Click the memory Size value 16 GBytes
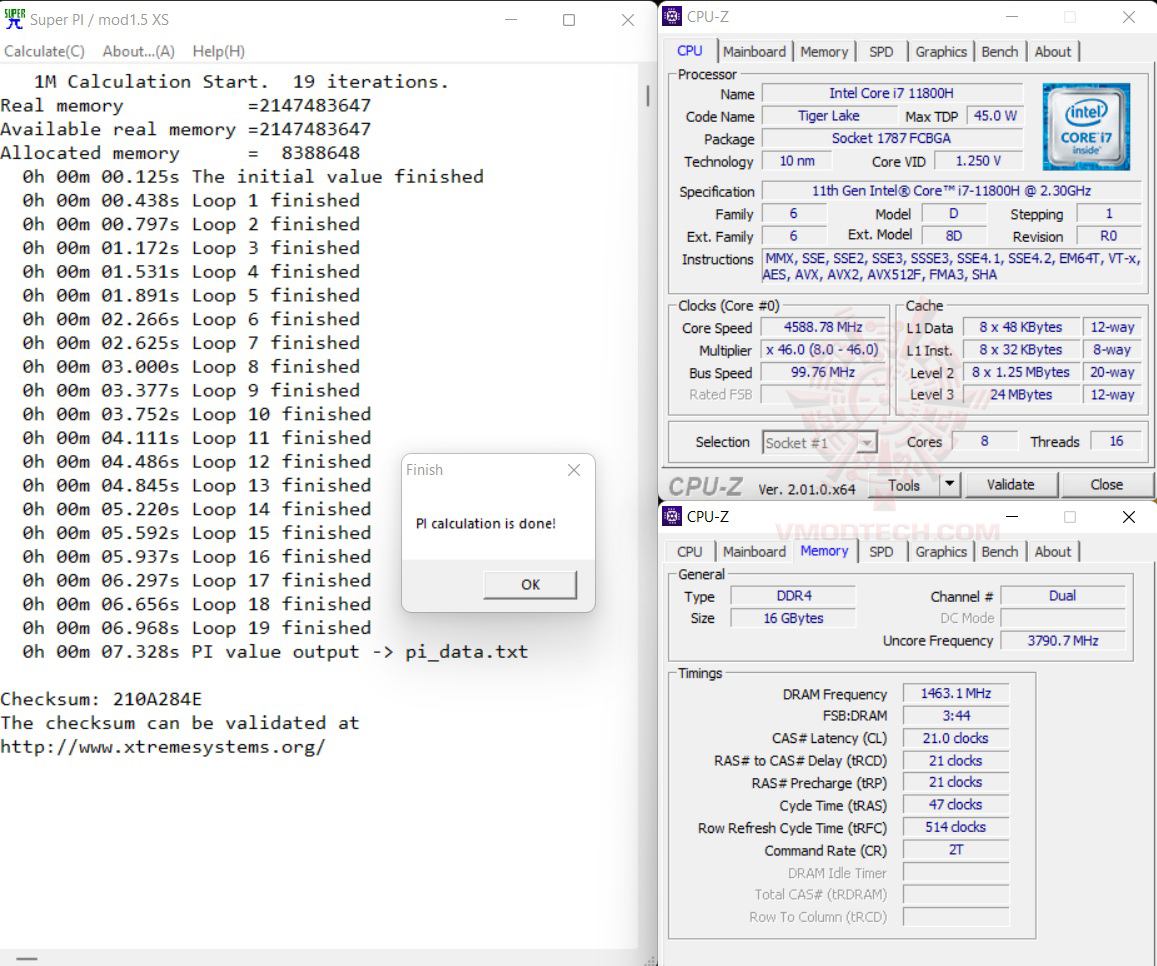The height and width of the screenshot is (966, 1157). click(793, 618)
